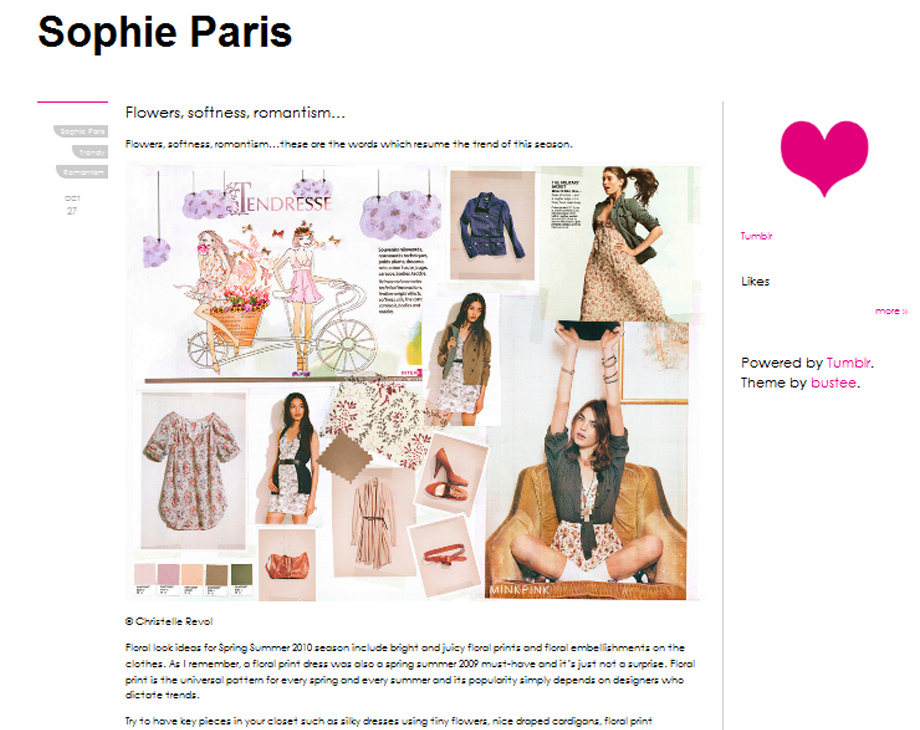This screenshot has height=730, width=920.
Task: Click the brown leather handbag photo
Action: (x=287, y=565)
